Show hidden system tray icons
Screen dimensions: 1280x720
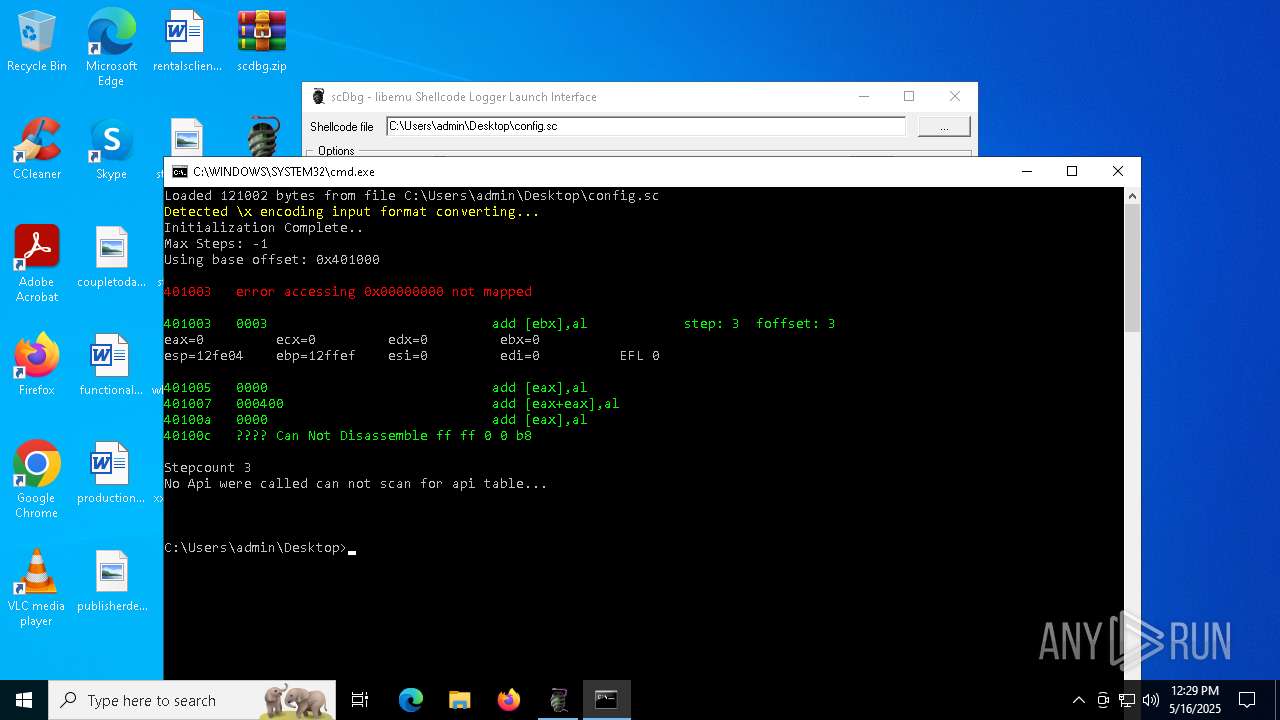click(x=1078, y=700)
